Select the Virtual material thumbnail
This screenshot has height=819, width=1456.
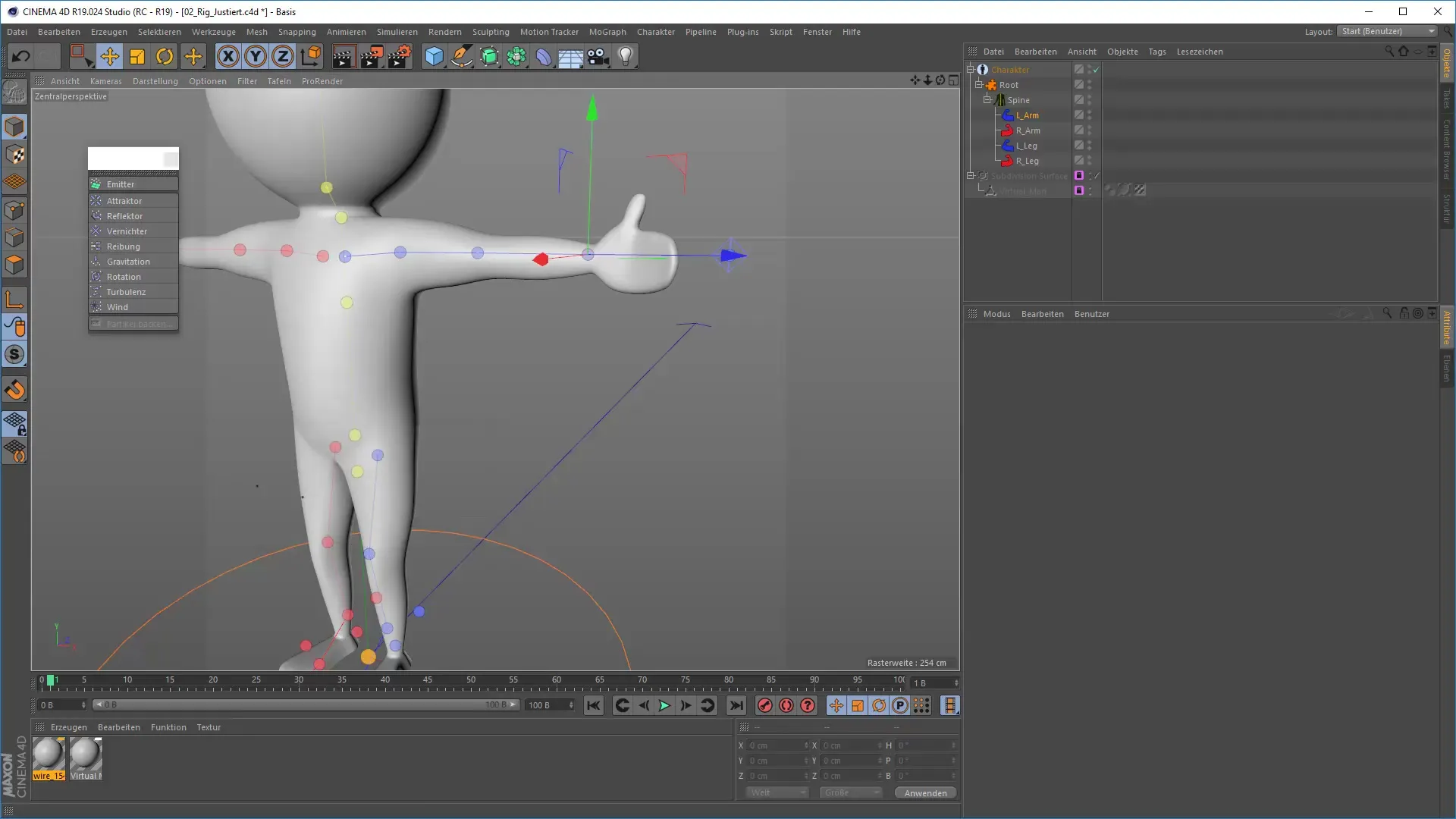[x=86, y=758]
